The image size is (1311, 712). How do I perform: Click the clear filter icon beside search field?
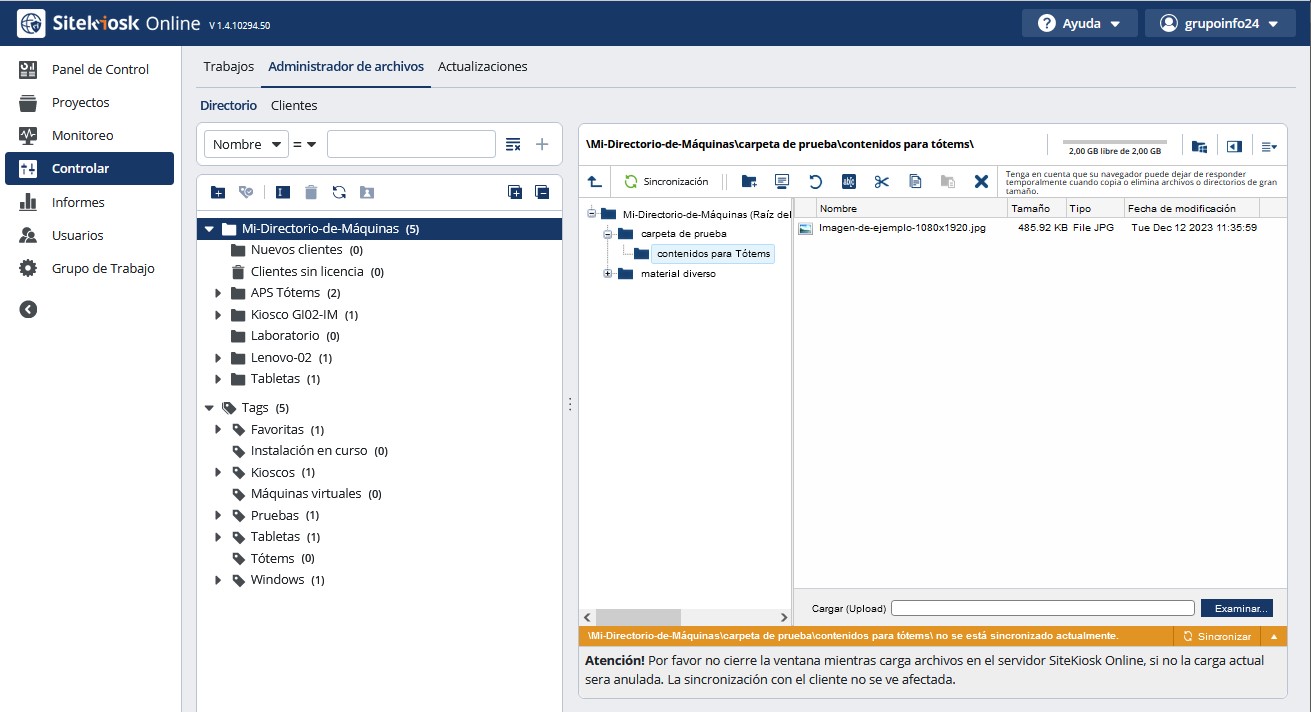[513, 144]
